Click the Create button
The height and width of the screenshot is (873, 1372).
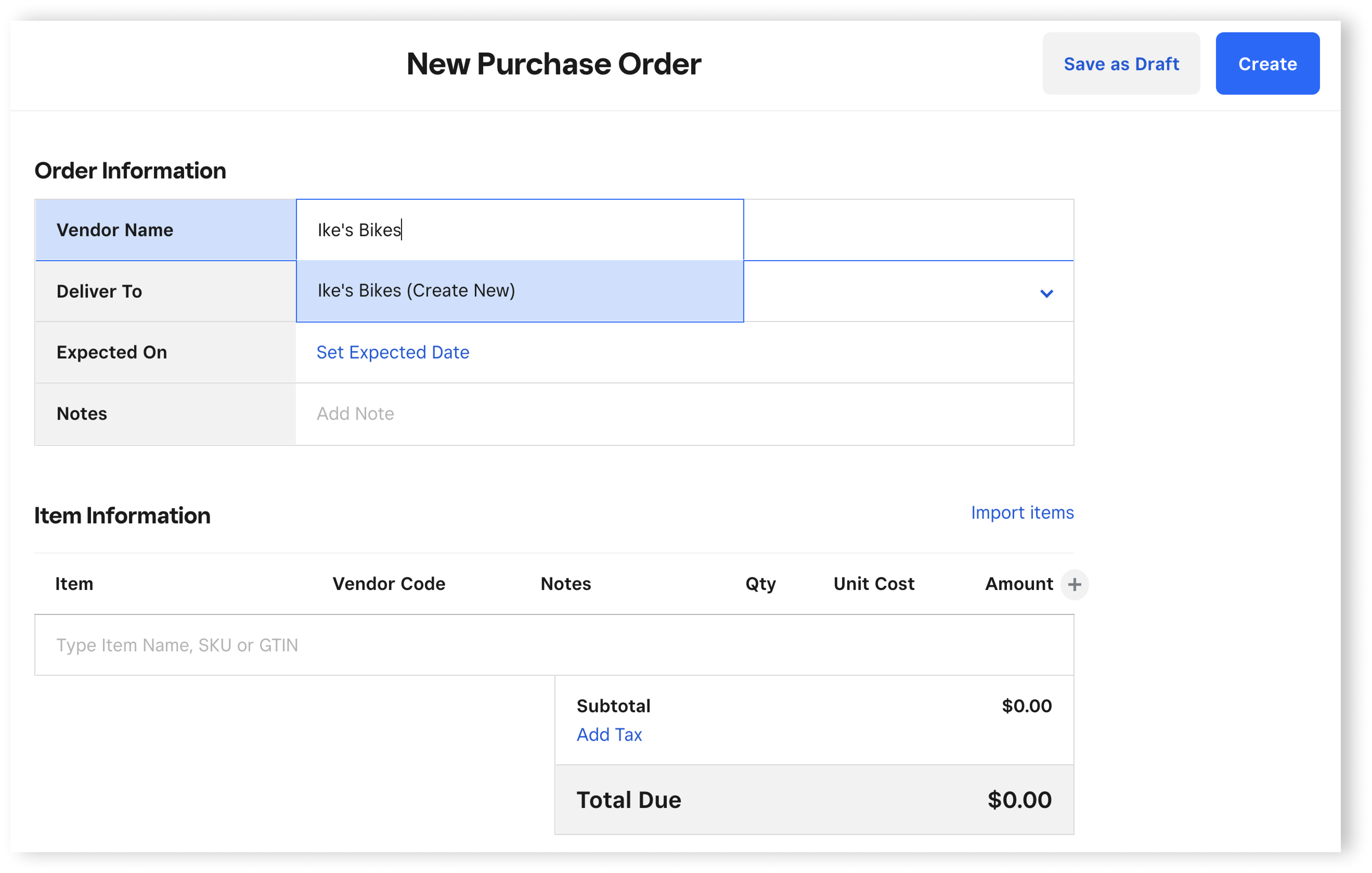tap(1267, 64)
